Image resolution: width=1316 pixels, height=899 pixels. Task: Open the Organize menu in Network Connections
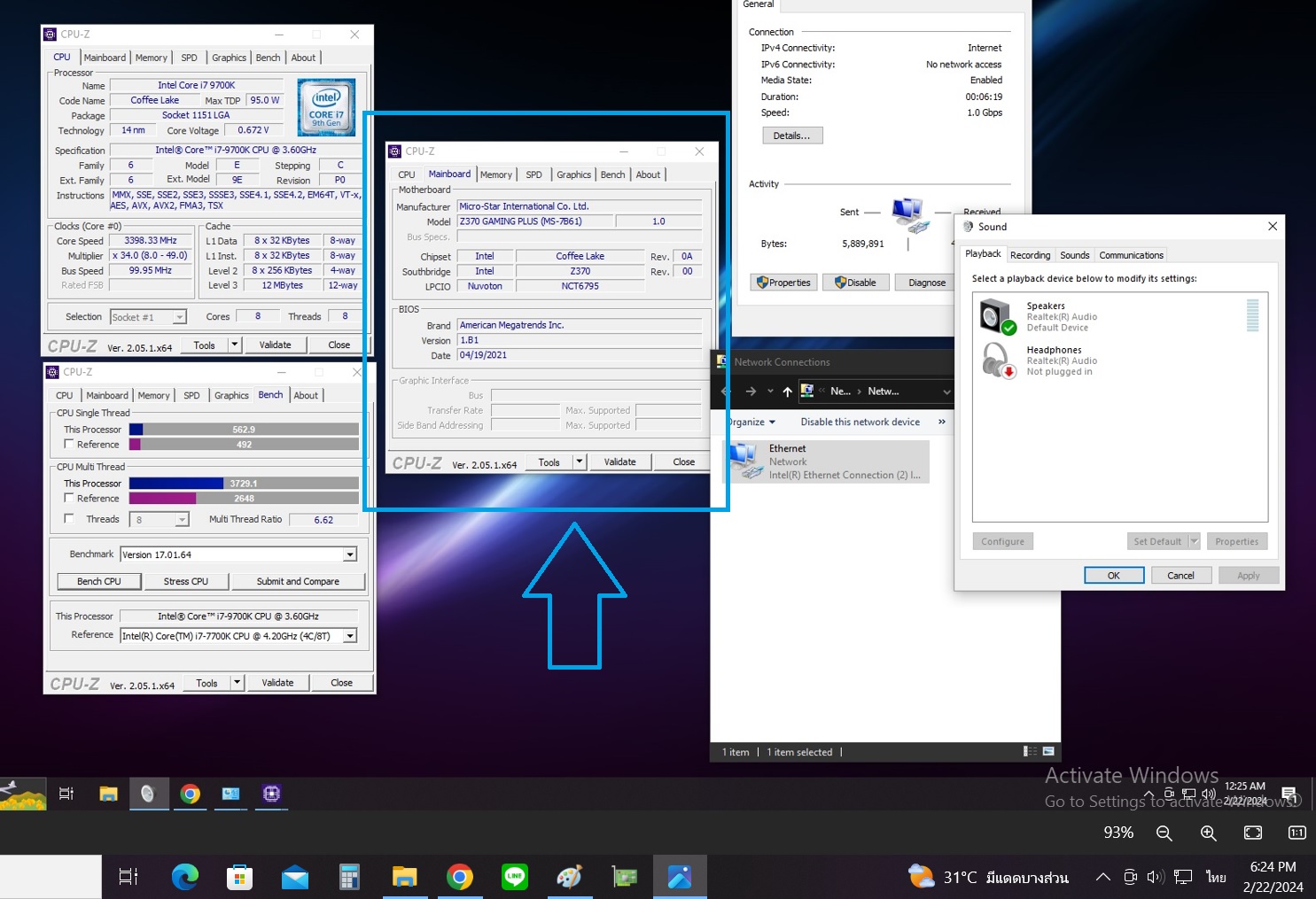[x=751, y=422]
